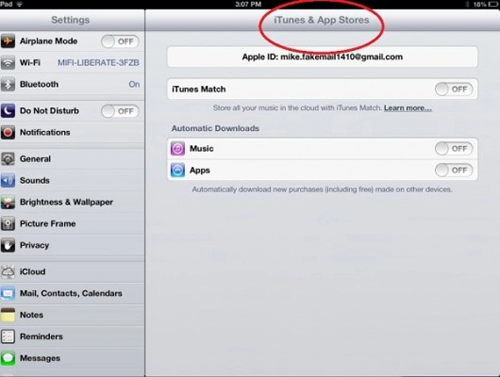
Task: Tap the 3:07 PM clock
Action: click(248, 4)
